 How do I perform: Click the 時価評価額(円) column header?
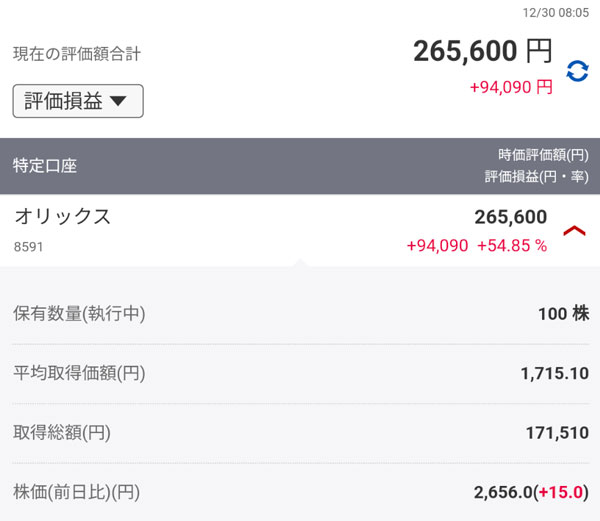pyautogui.click(x=543, y=155)
